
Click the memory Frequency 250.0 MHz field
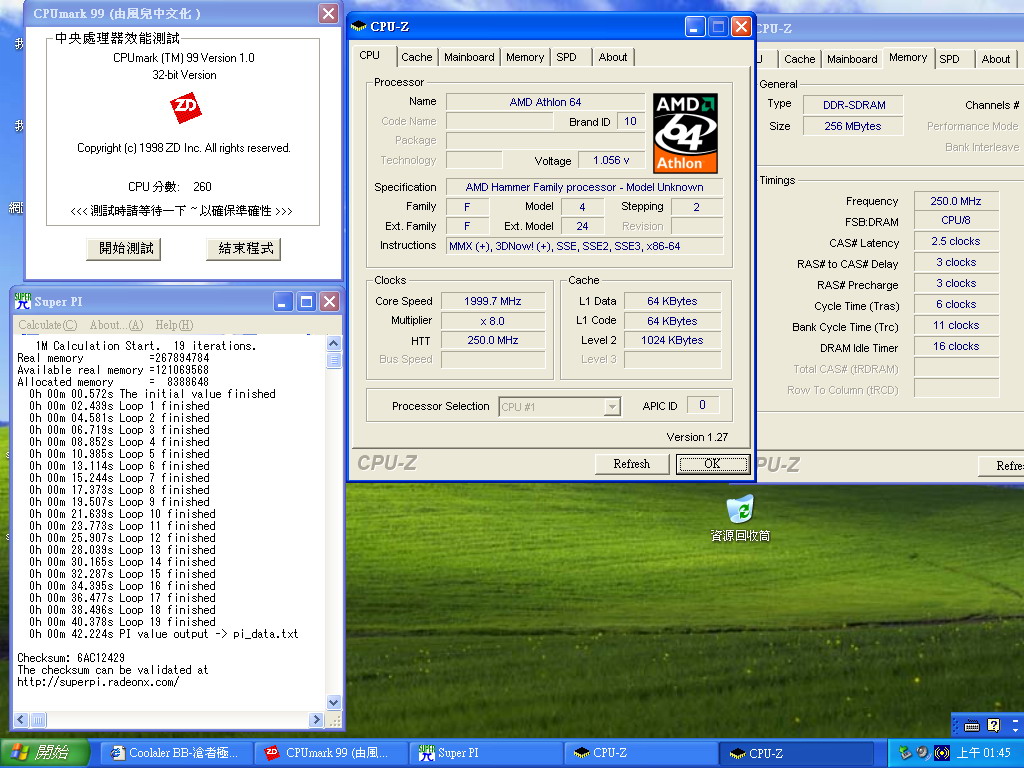[x=956, y=201]
